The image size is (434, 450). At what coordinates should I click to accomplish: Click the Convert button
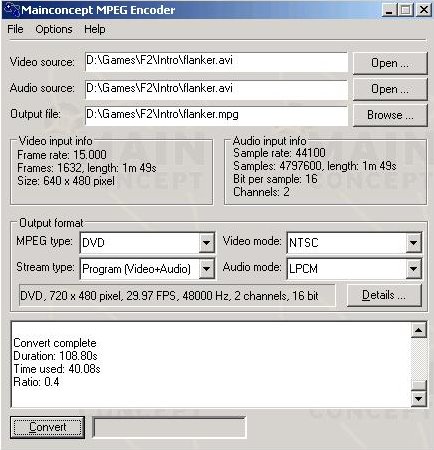(x=47, y=427)
